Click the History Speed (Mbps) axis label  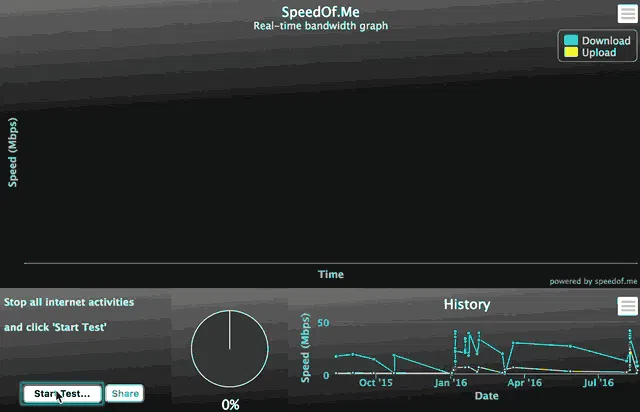coord(305,348)
